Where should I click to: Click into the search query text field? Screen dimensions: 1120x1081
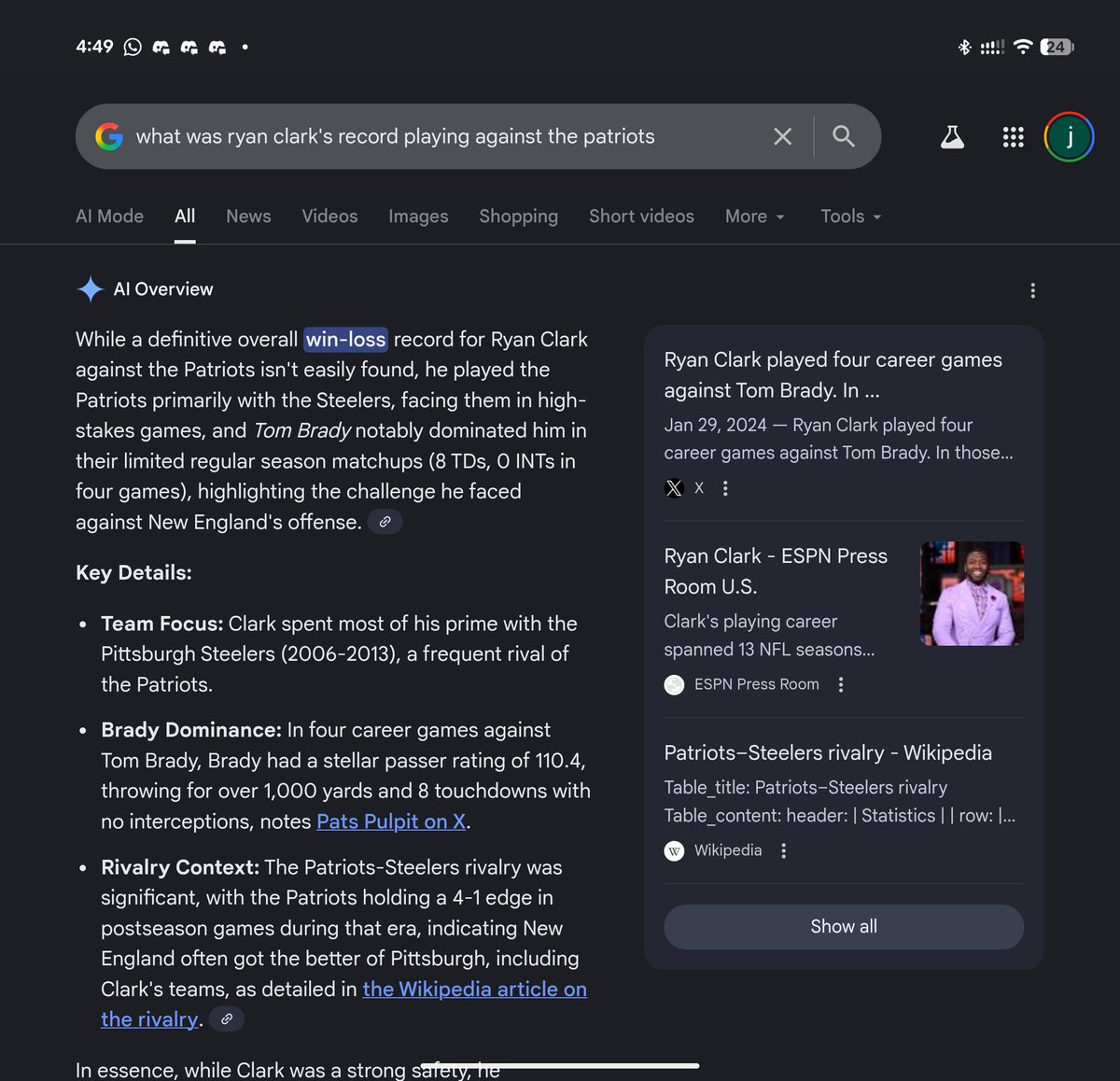396,136
